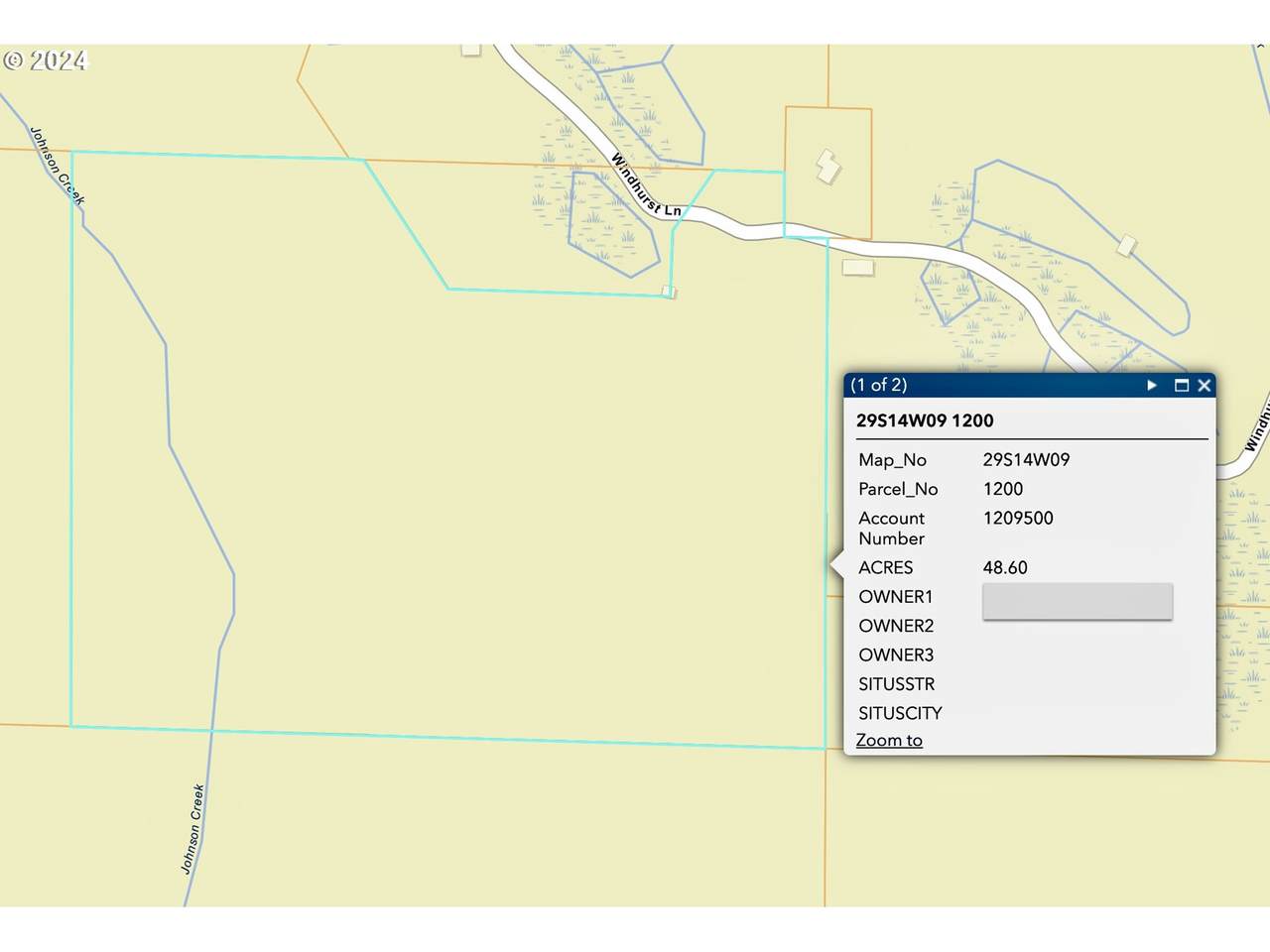The height and width of the screenshot is (952, 1270).
Task: Click the grey redacted OWNER1 value box
Action: (x=1077, y=601)
